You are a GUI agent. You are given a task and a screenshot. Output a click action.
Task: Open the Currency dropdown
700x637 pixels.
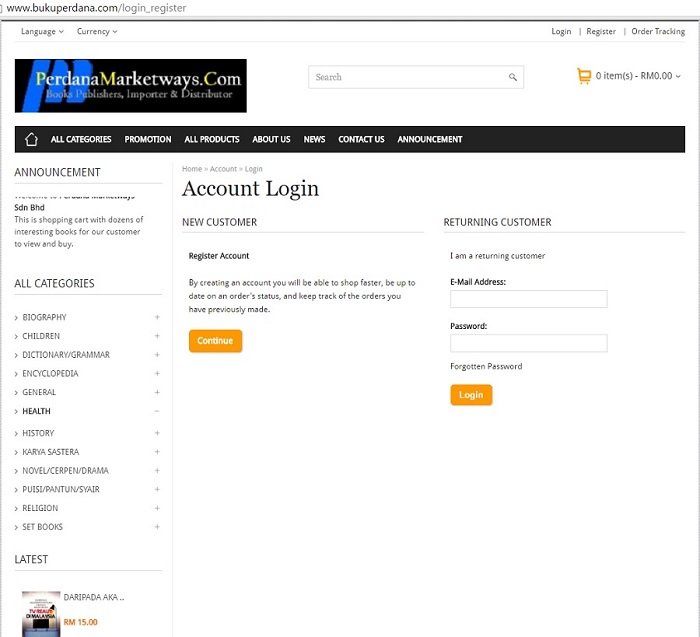(97, 31)
